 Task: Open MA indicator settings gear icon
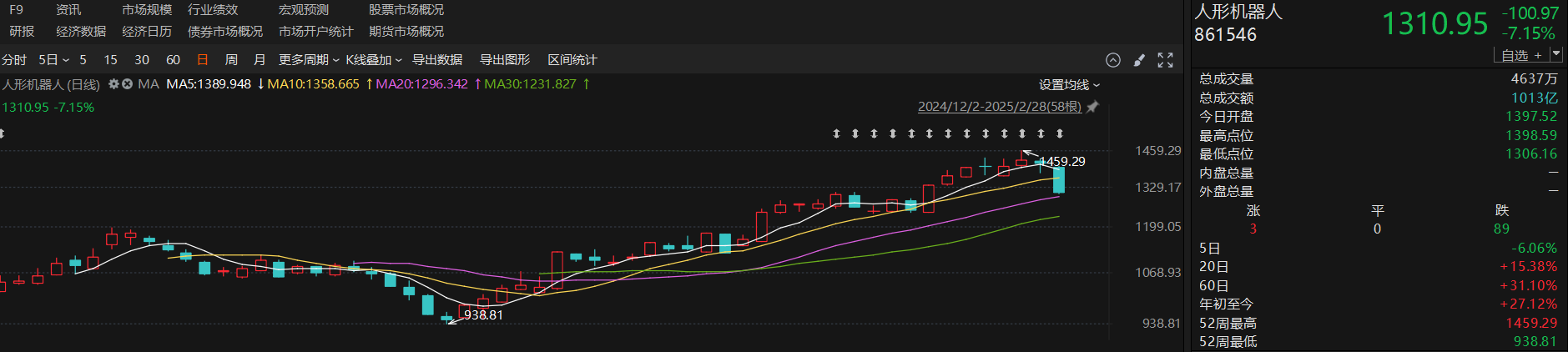tap(113, 84)
